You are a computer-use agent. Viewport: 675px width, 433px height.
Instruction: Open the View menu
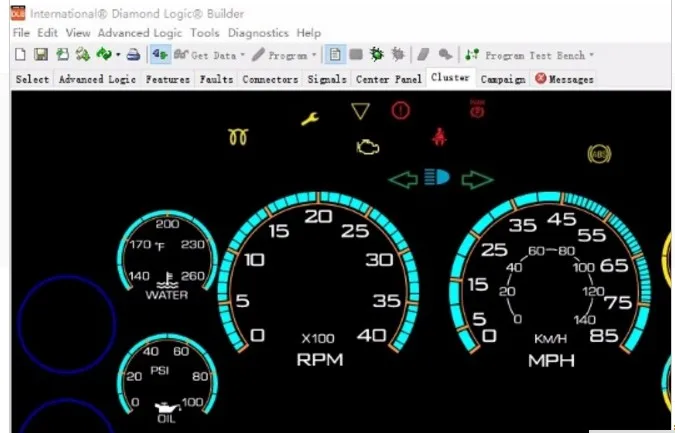[78, 33]
